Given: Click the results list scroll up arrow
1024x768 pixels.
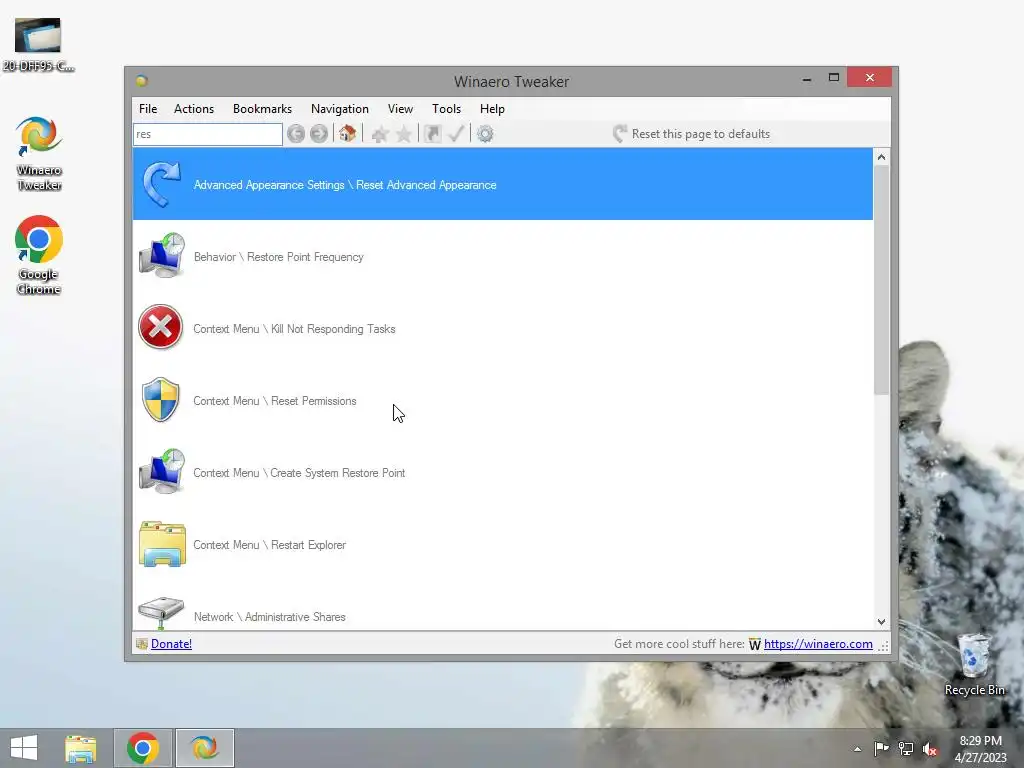Looking at the screenshot, I should tap(882, 157).
